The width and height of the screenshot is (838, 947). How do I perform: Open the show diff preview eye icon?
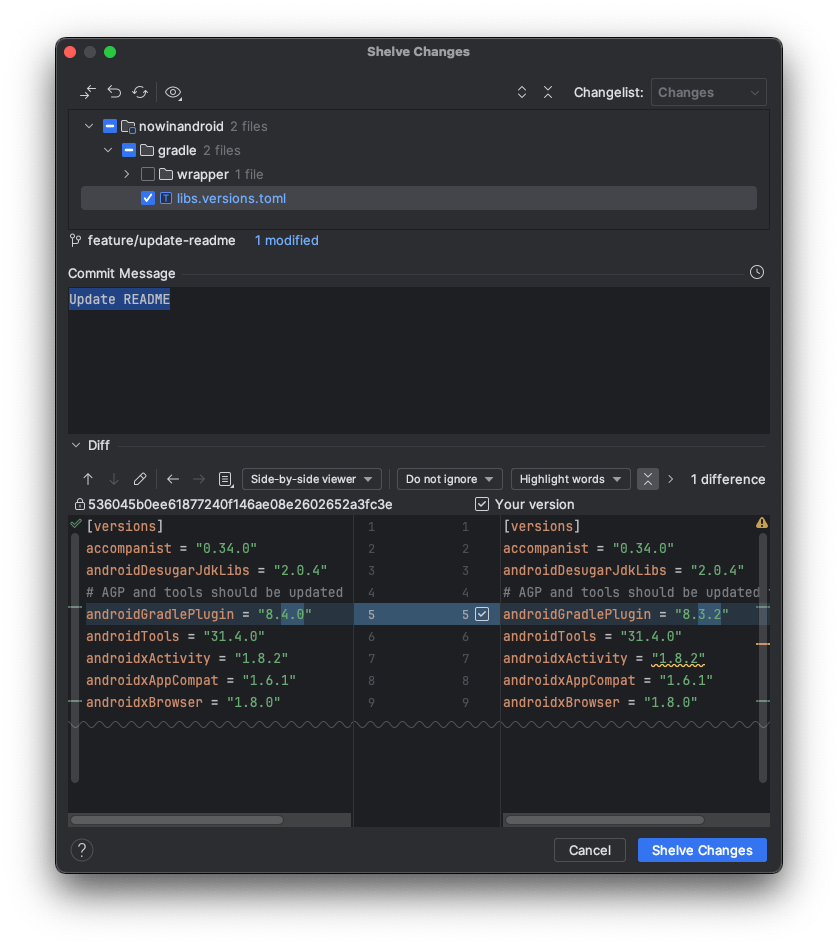click(x=172, y=92)
